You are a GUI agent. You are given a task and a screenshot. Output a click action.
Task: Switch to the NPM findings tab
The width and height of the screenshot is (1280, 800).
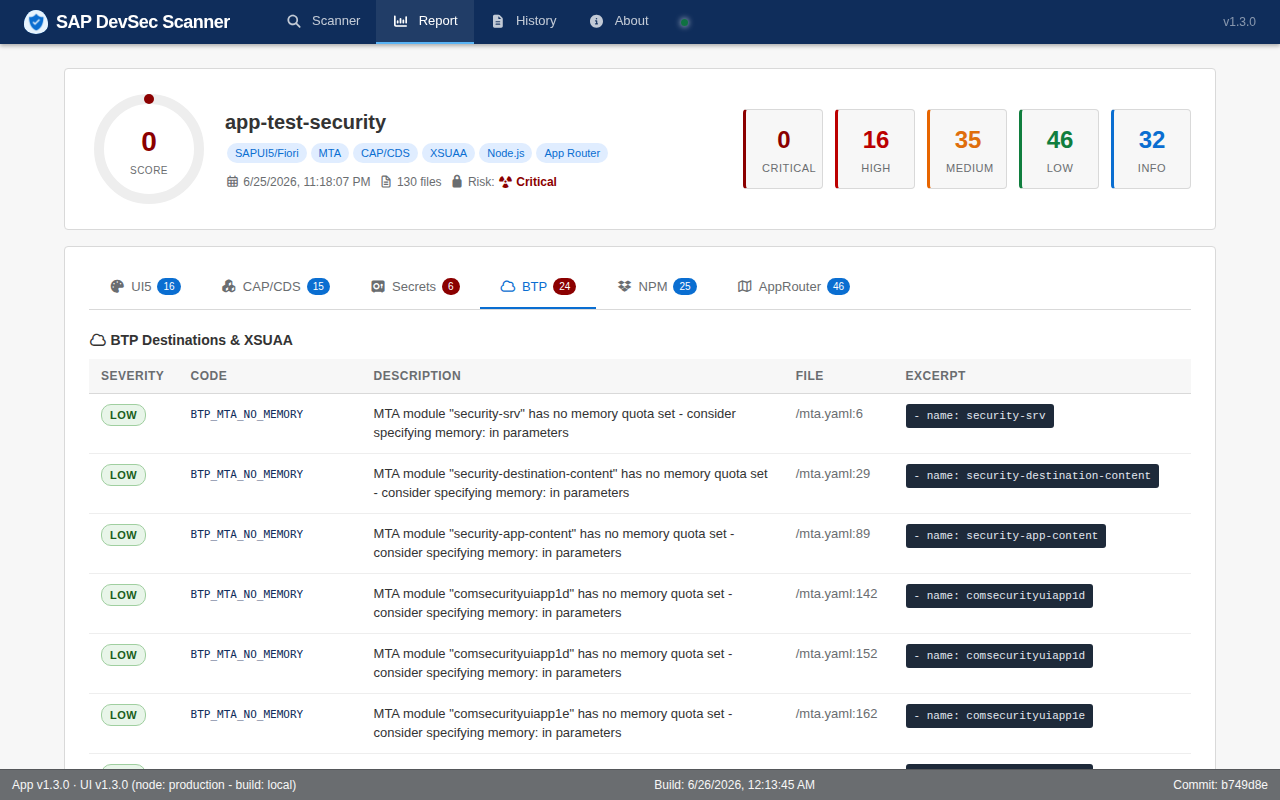click(x=657, y=287)
